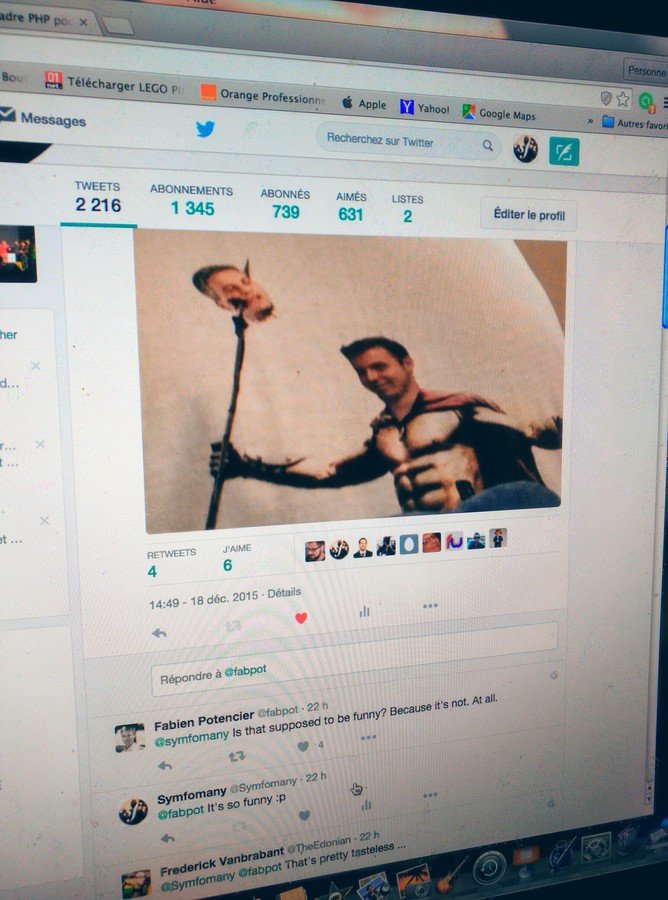Toggle the red heart on main tweet
The width and height of the screenshot is (668, 900).
coord(301,618)
